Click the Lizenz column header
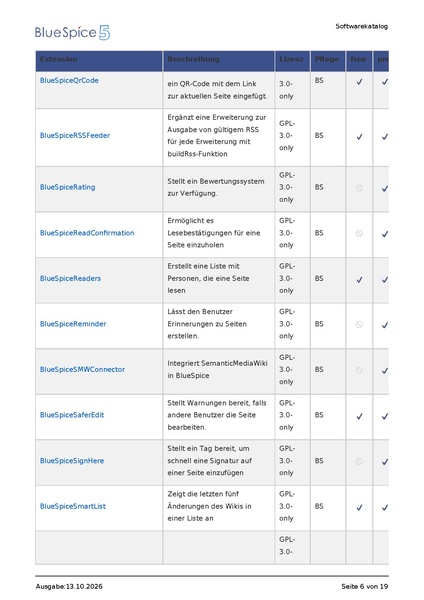 coord(292,61)
